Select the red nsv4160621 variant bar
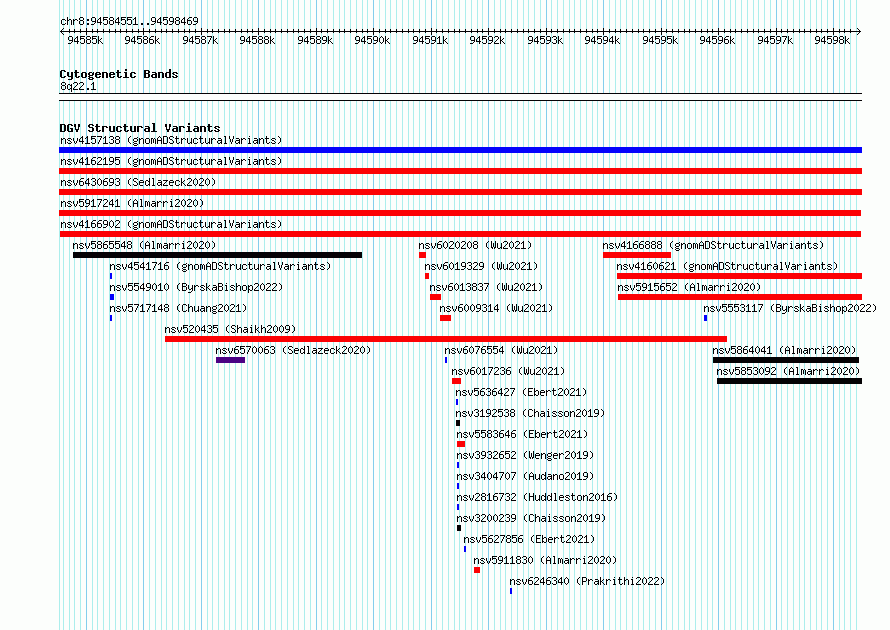Image resolution: width=890 pixels, height=630 pixels. 740,276
